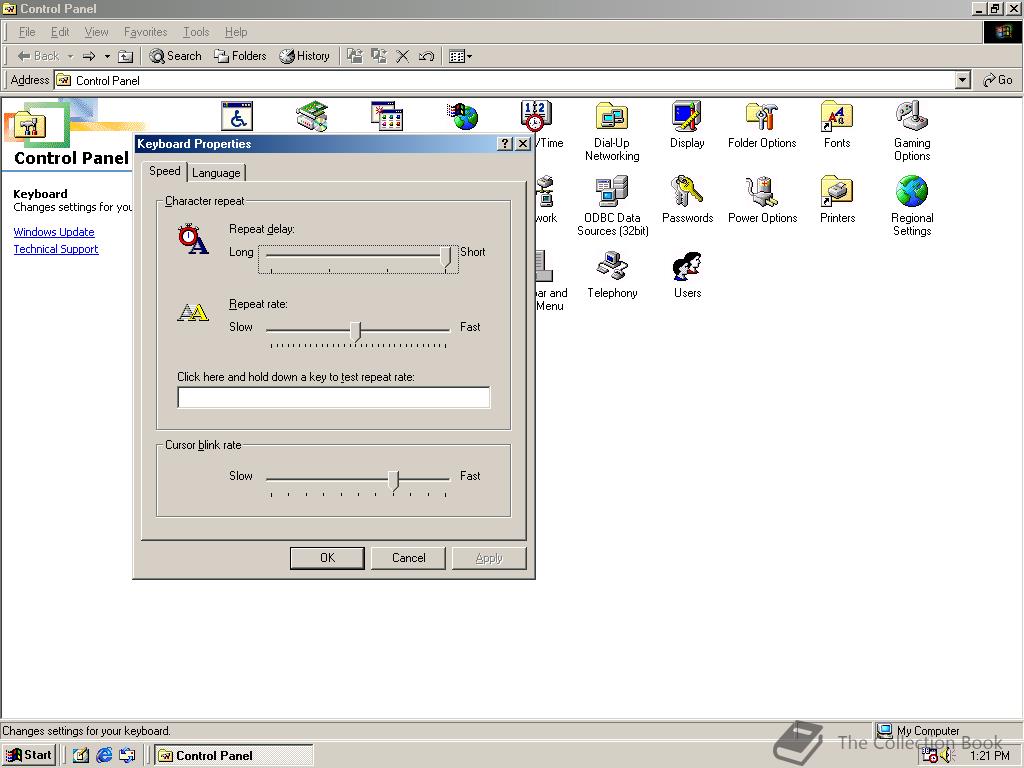Click the Undo toolbar icon
This screenshot has width=1024, height=768.
426,56
